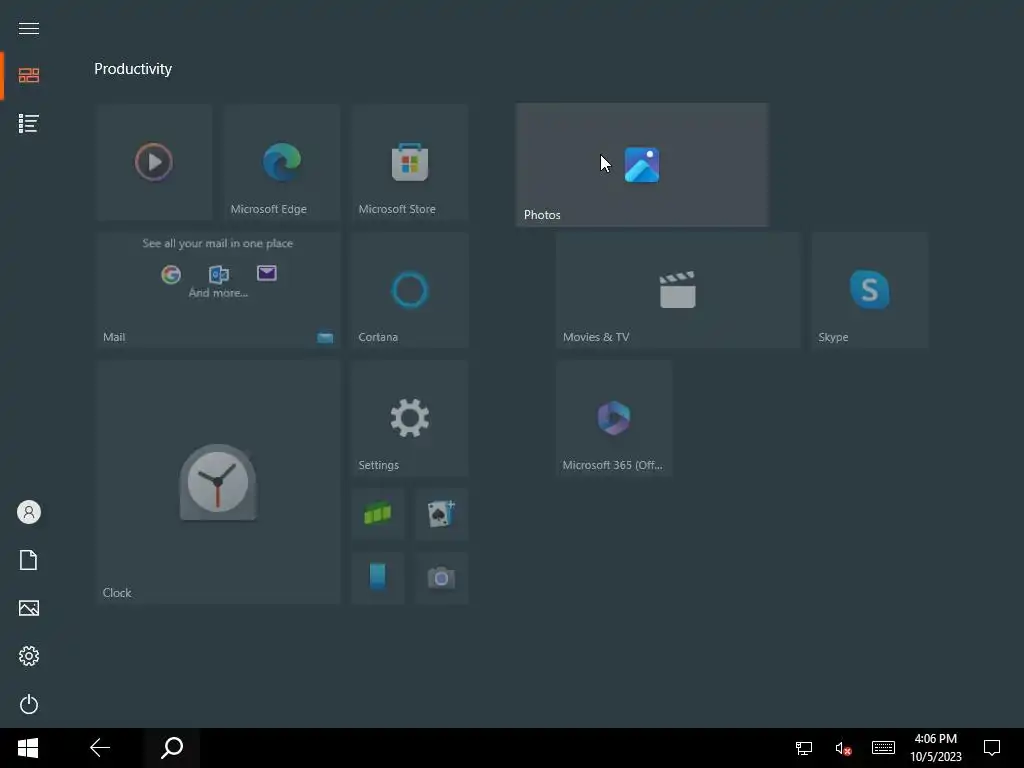
Task: Select the Productivity group heading
Action: tap(133, 69)
